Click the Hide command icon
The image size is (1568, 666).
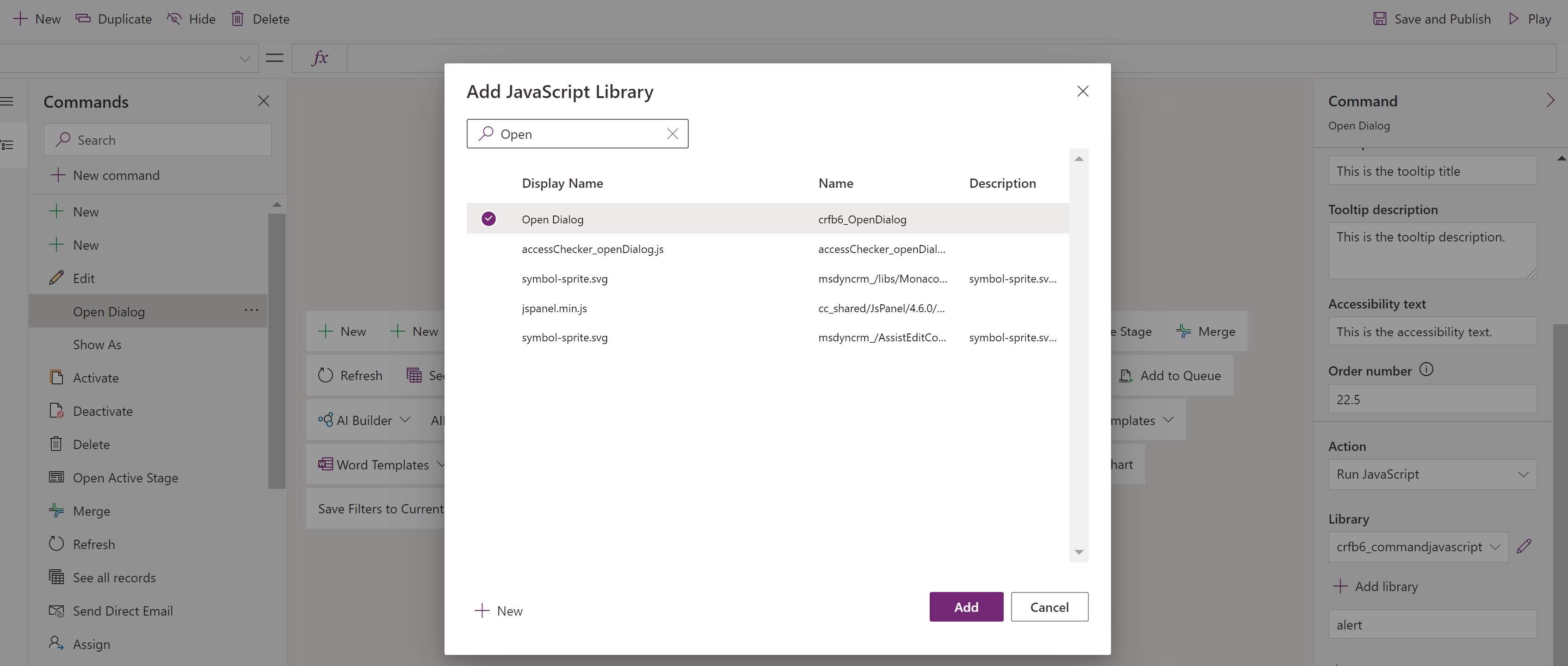tap(174, 18)
